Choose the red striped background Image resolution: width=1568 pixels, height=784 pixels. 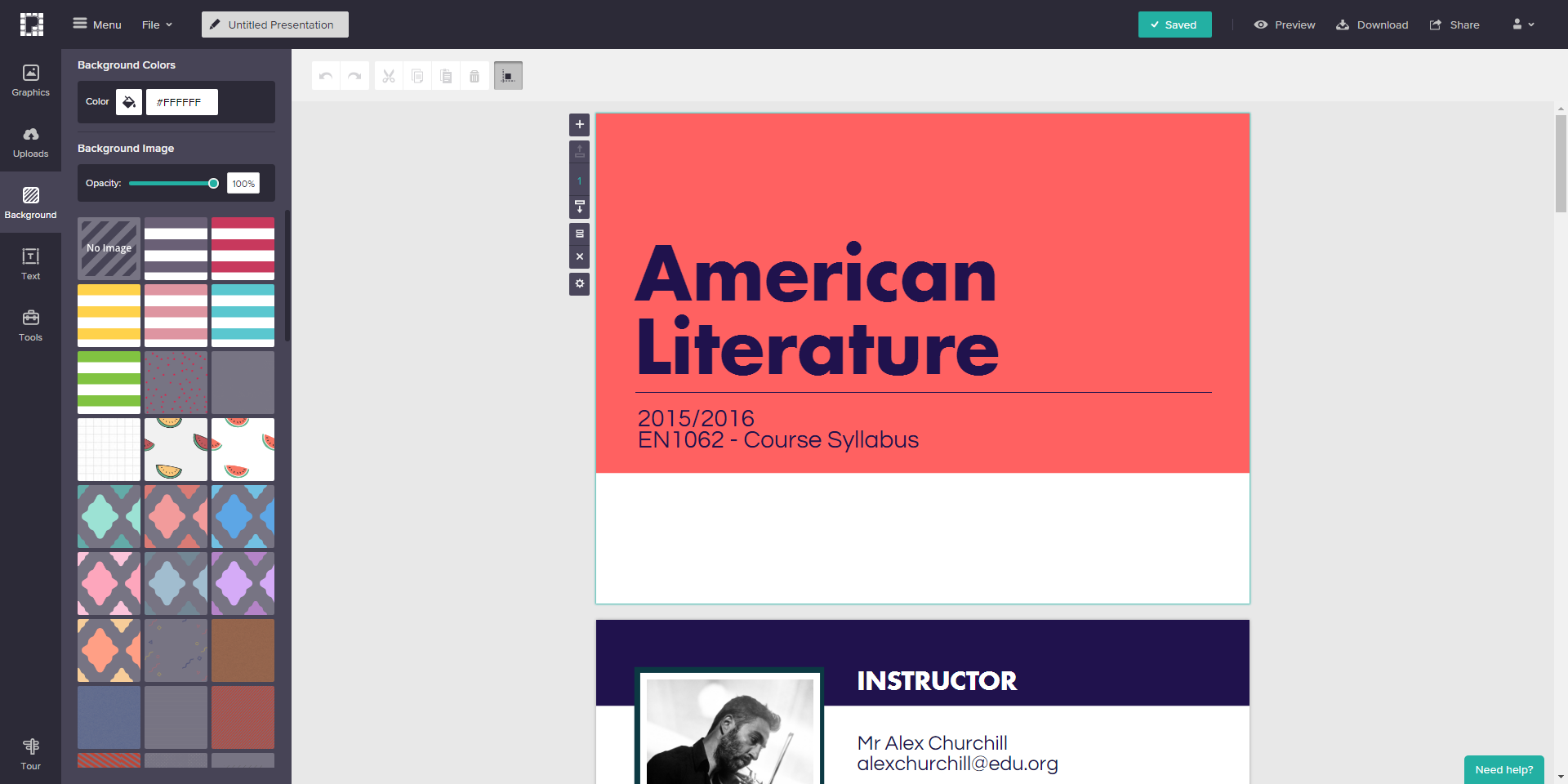pos(243,248)
